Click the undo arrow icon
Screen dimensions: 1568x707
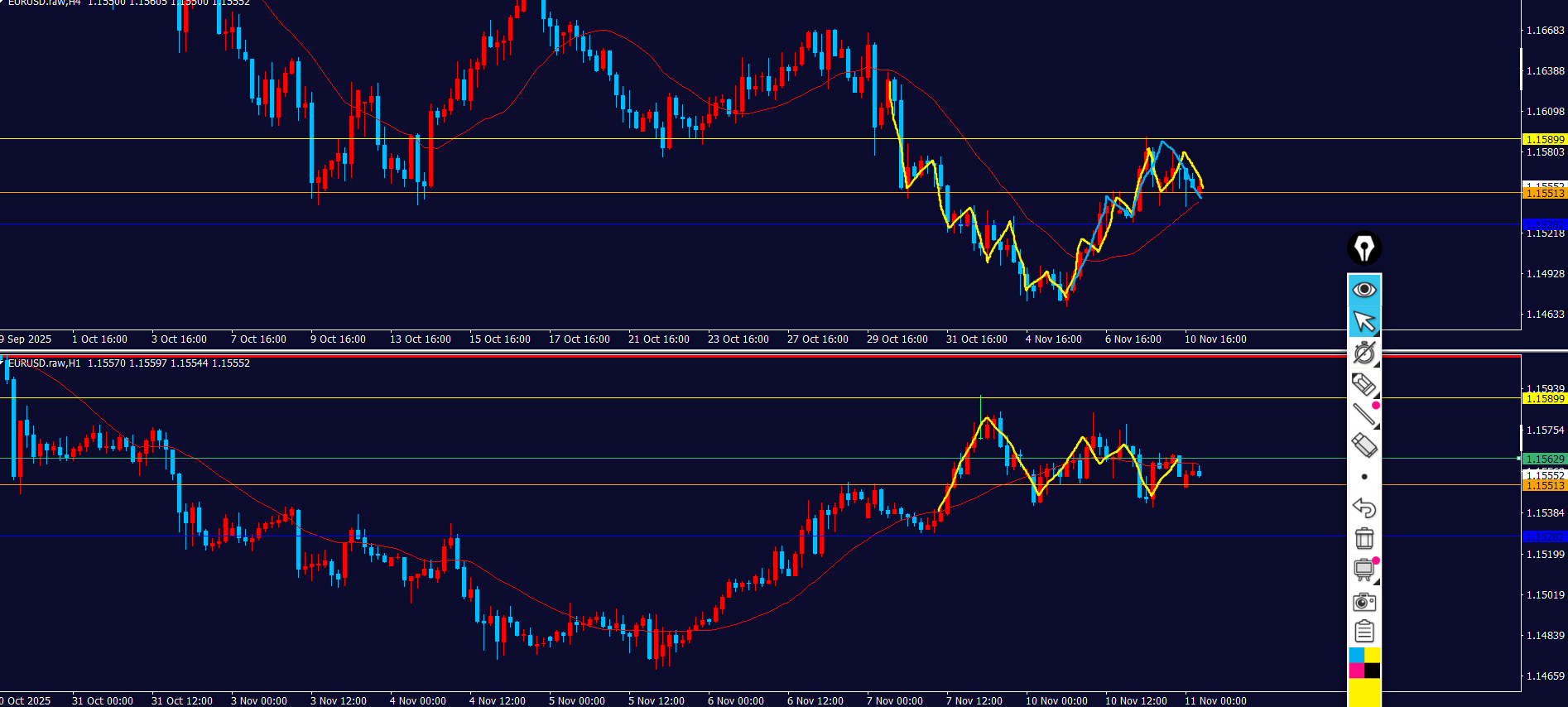point(1364,507)
